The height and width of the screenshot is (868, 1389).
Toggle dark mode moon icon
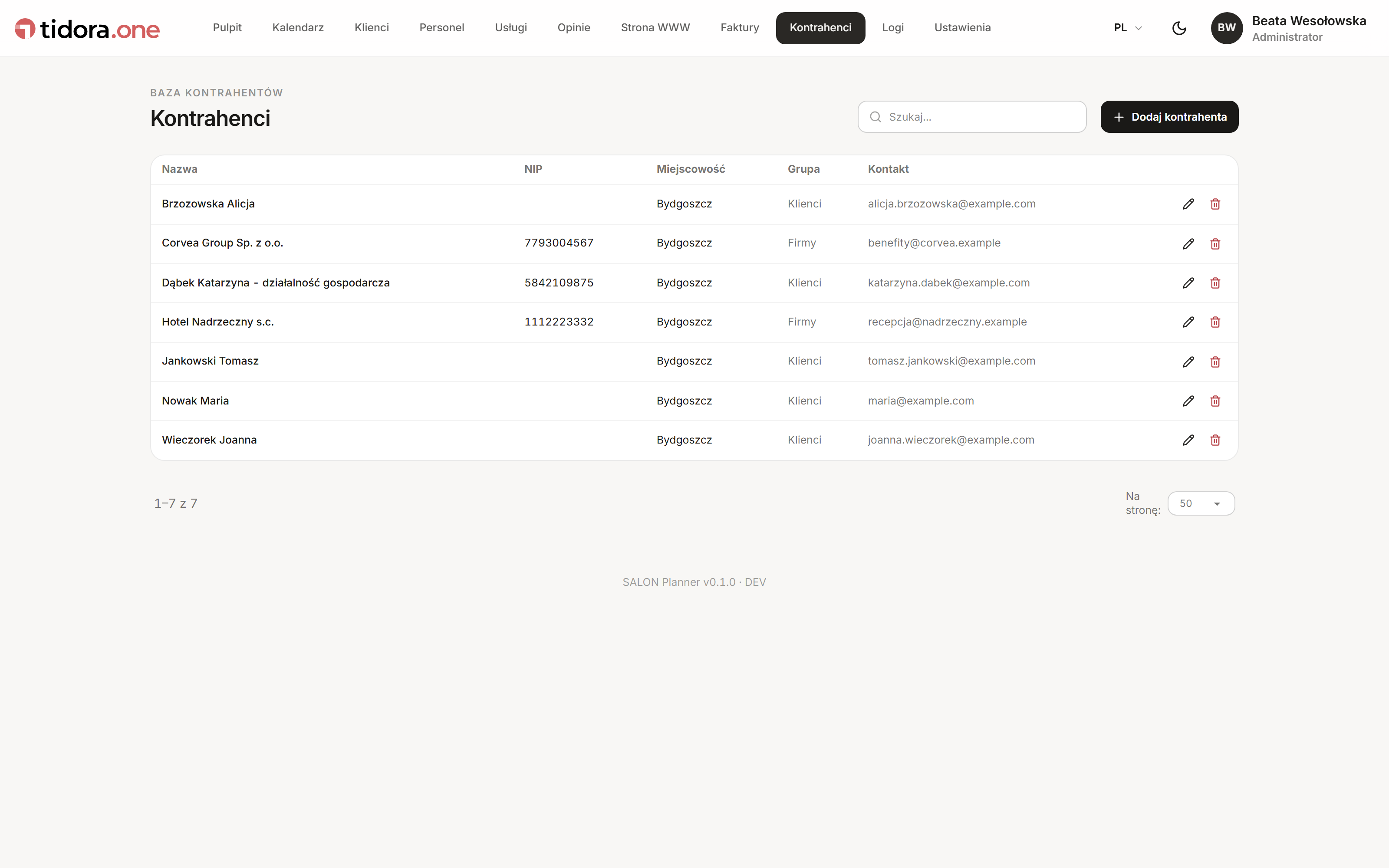[1179, 28]
